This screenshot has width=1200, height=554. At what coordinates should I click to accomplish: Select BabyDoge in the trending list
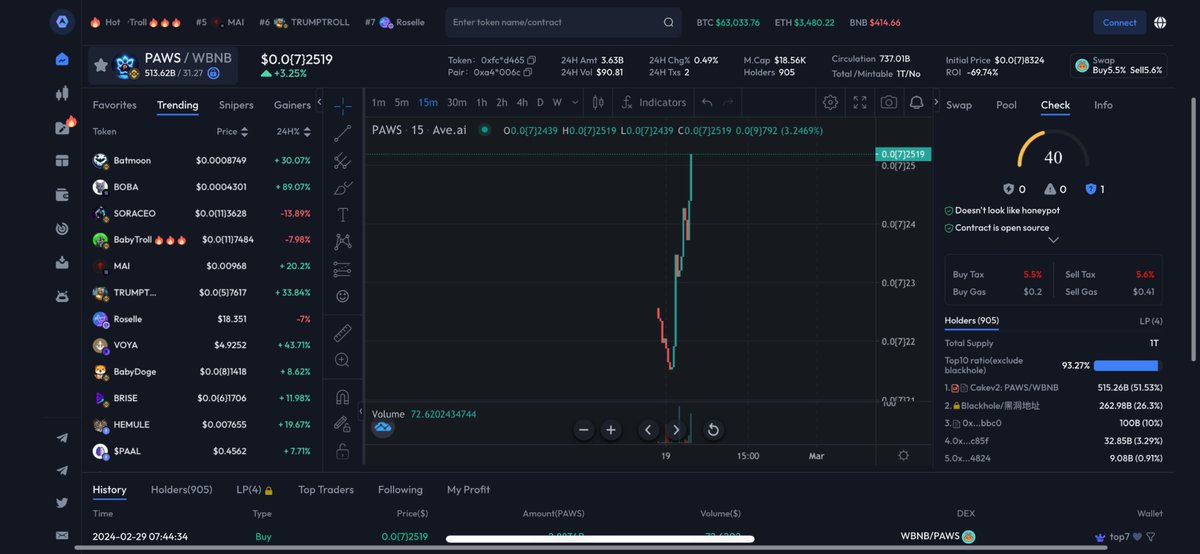[x=202, y=371]
